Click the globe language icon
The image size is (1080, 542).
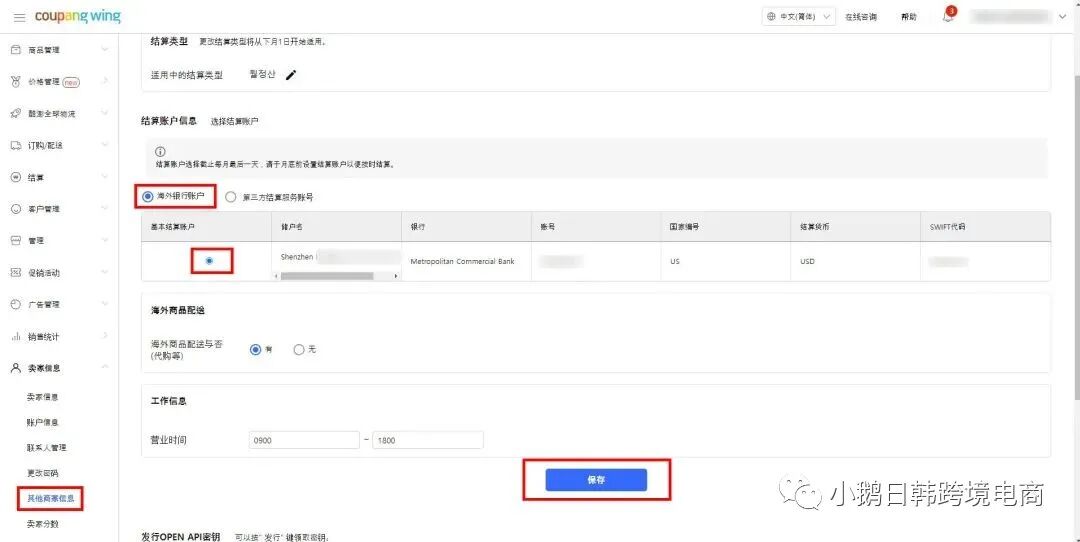pos(771,17)
